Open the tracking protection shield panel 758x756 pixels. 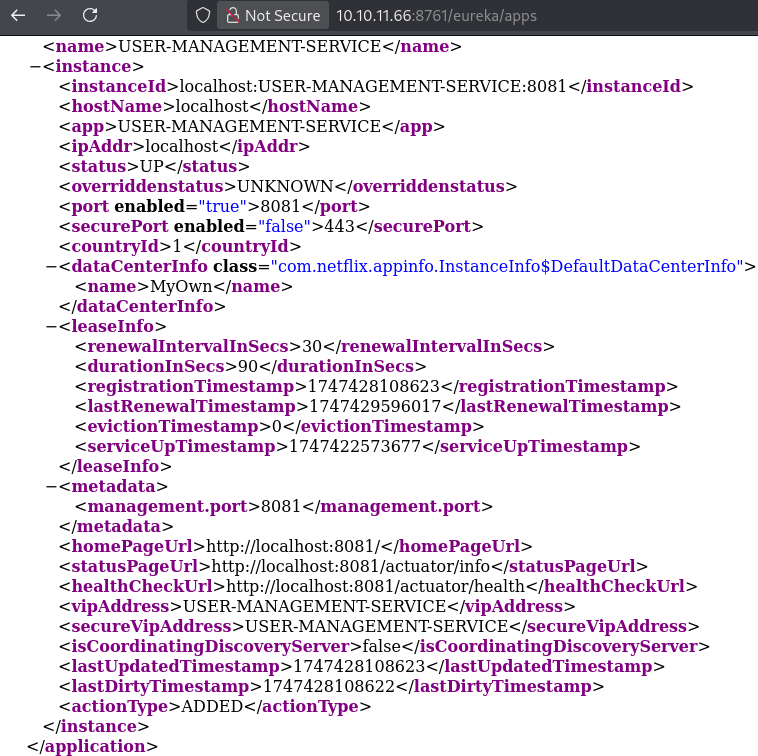click(202, 15)
